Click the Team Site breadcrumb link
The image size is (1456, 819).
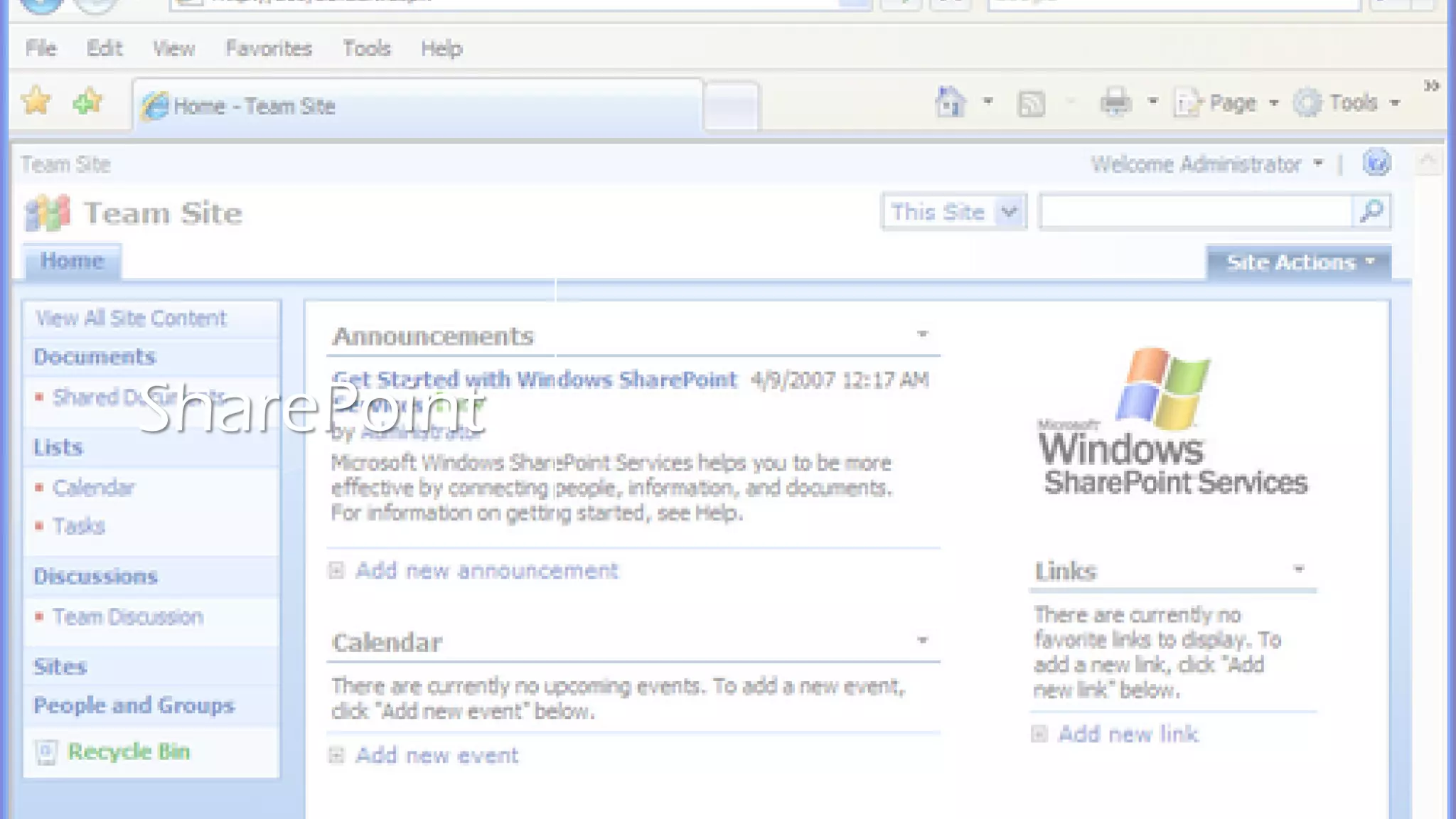pyautogui.click(x=65, y=164)
